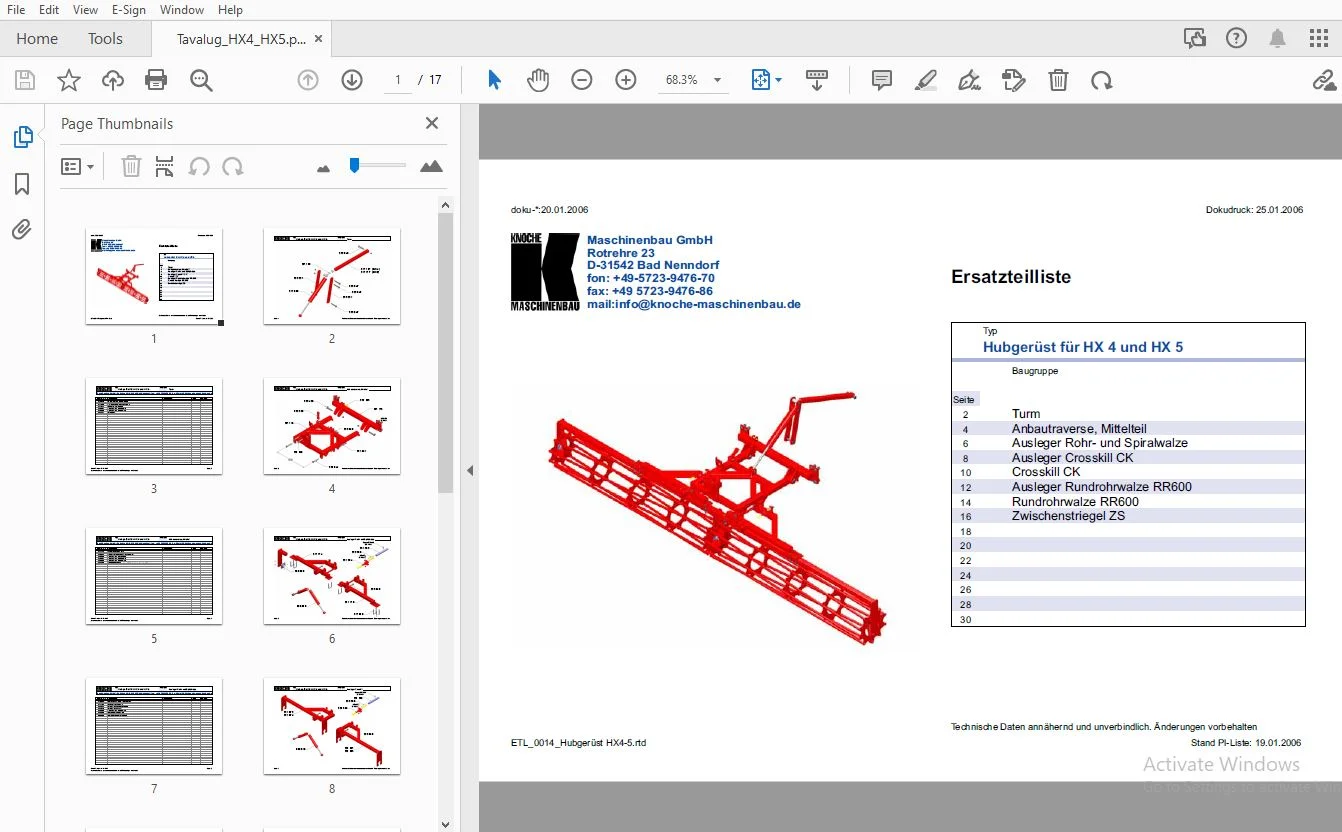Collapse the navigation pane with the arrow
Image resolution: width=1342 pixels, height=832 pixels.
click(x=470, y=470)
